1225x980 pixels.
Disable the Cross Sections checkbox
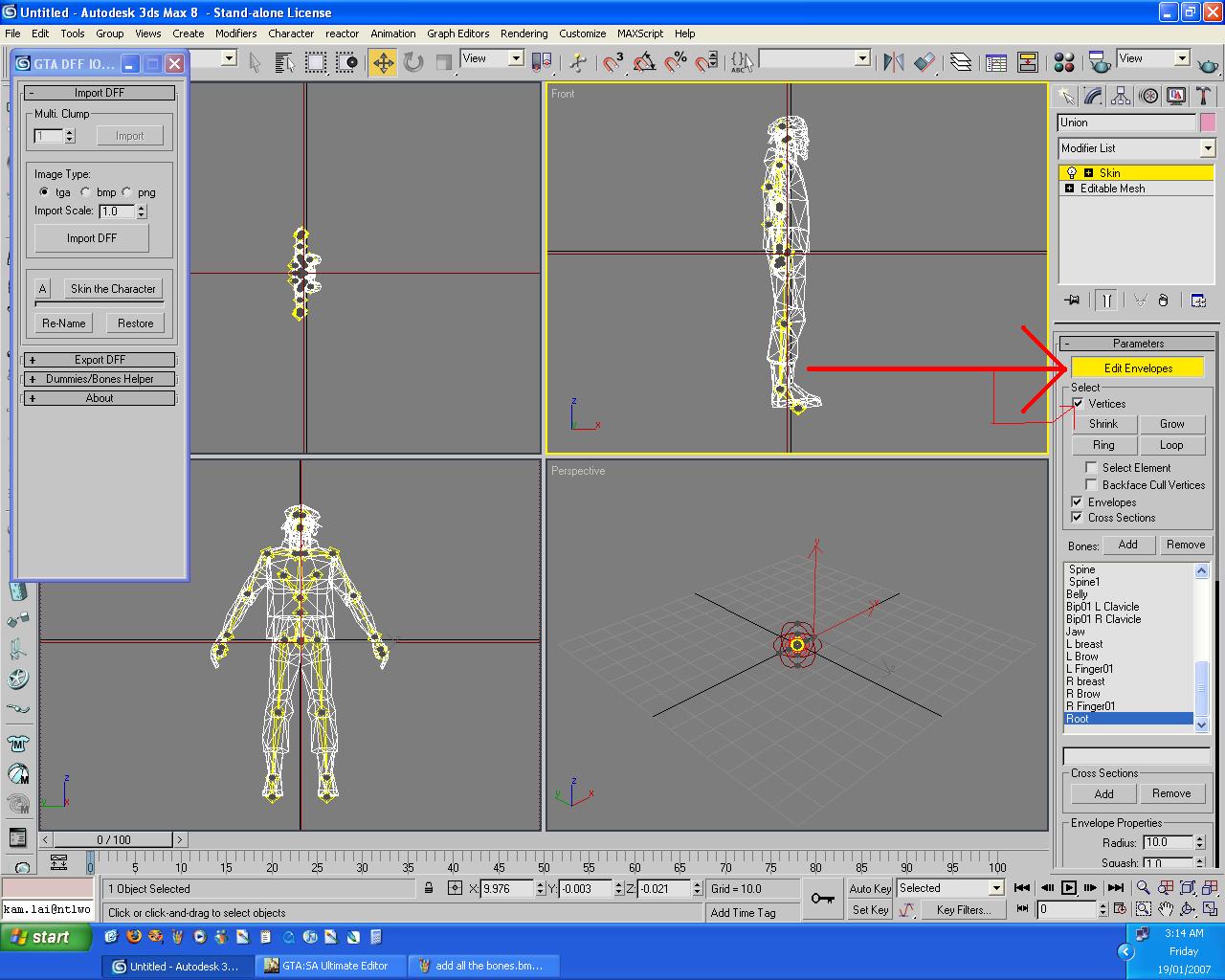1078,518
